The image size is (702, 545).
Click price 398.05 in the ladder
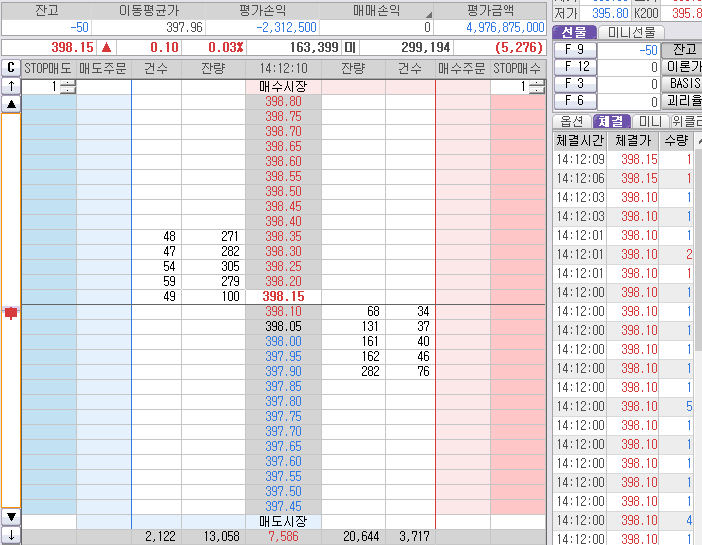pos(283,326)
